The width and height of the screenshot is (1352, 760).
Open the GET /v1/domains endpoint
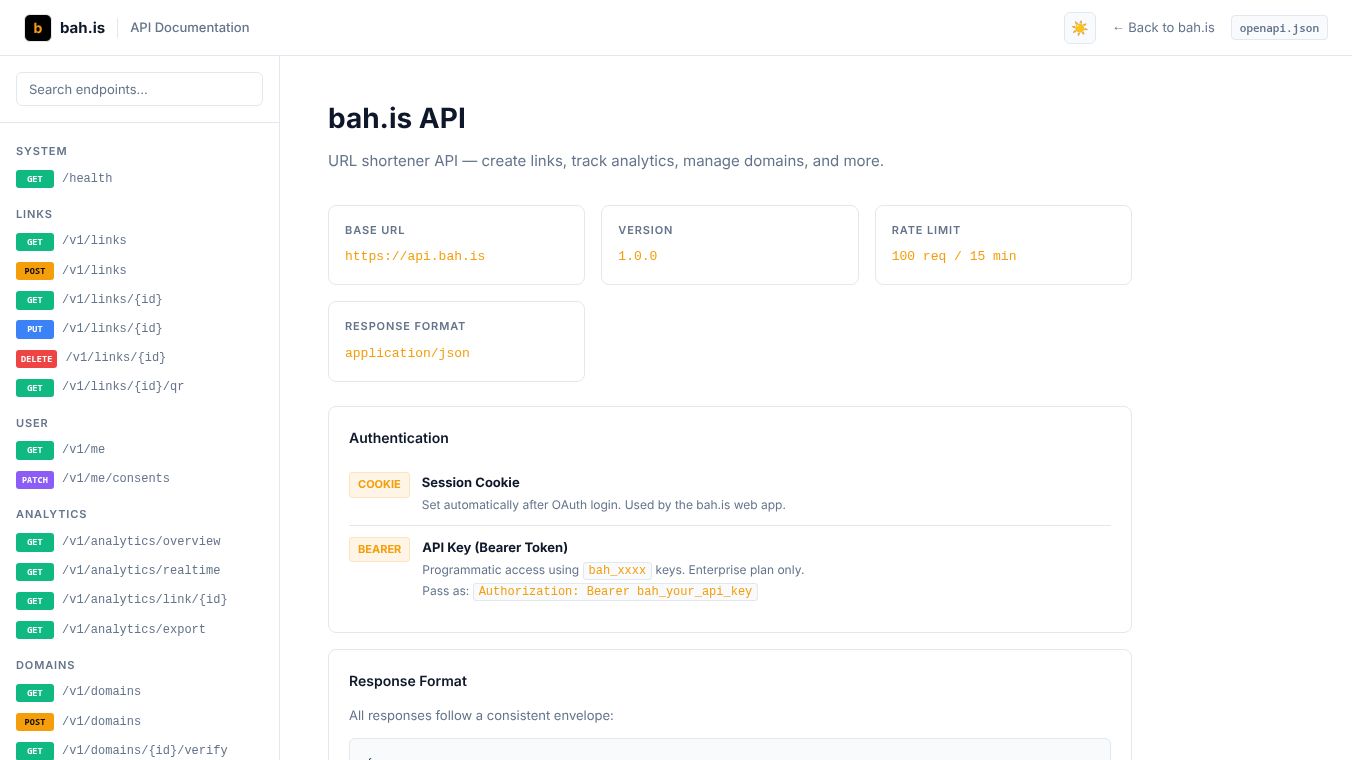[x=139, y=692]
